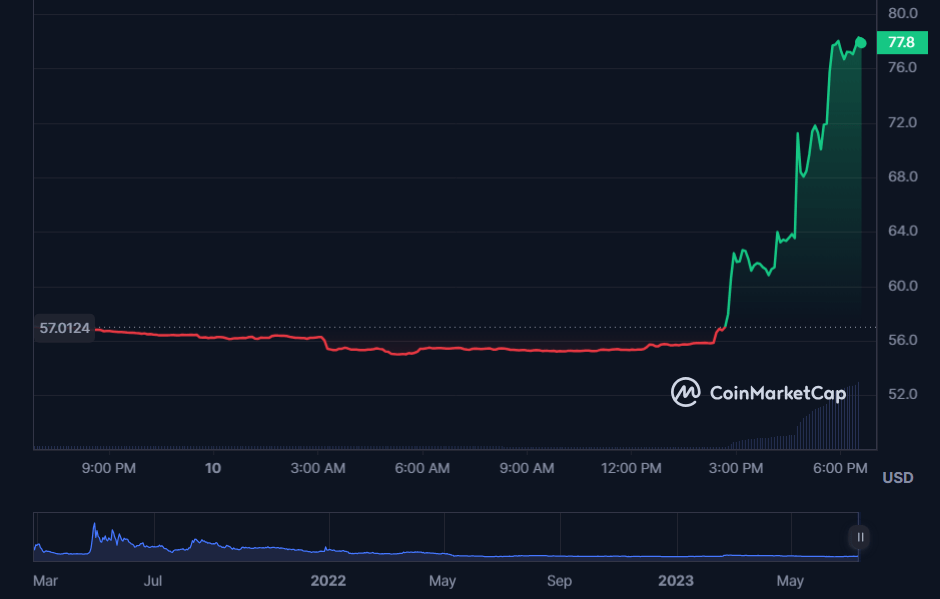Screen dimensions: 940x599
Task: Click the 12:00 PM time axis label
Action: point(631,468)
